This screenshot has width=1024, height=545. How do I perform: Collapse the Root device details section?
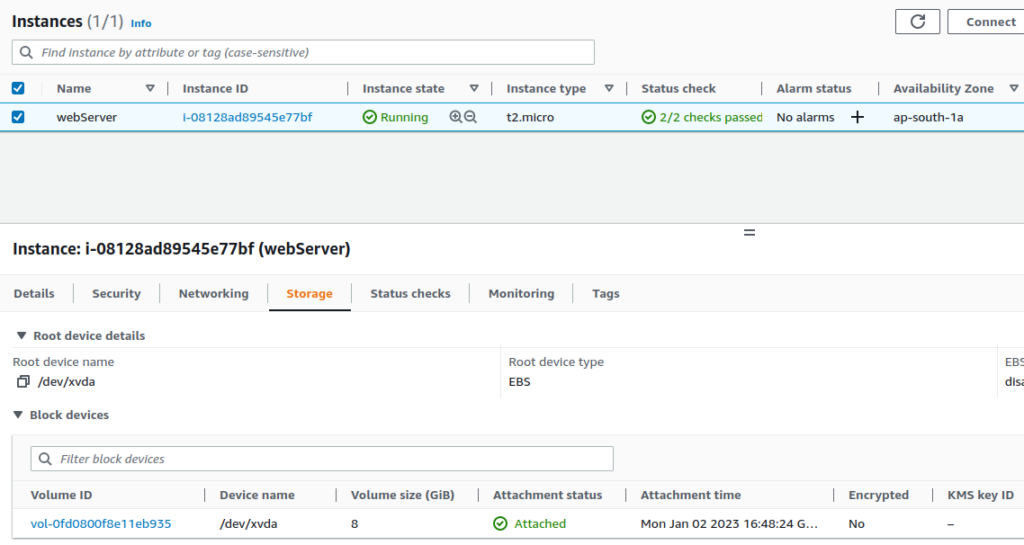click(21, 336)
